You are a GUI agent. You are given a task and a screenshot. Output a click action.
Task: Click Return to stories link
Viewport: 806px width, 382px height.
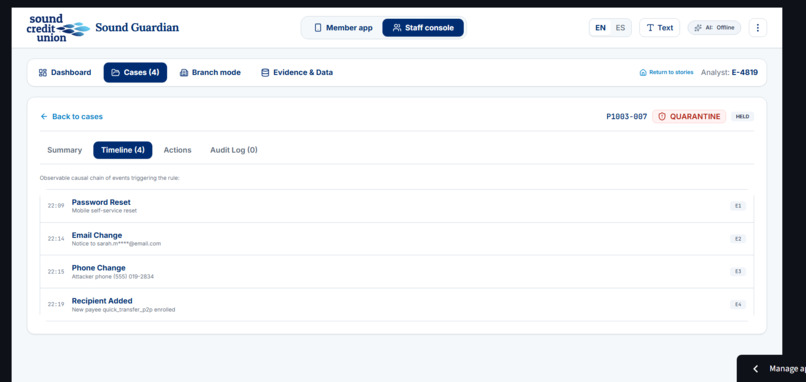click(x=666, y=72)
